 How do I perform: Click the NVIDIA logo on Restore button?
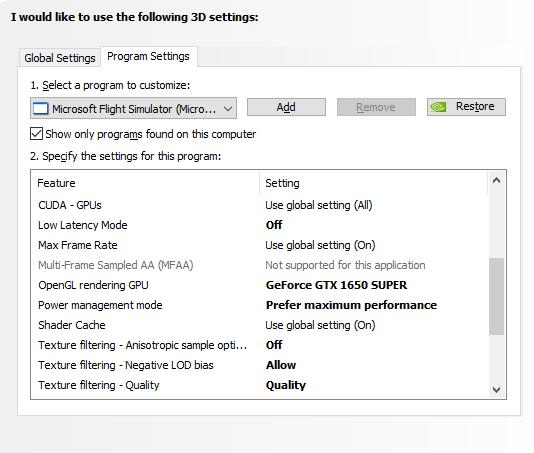pyautogui.click(x=438, y=107)
